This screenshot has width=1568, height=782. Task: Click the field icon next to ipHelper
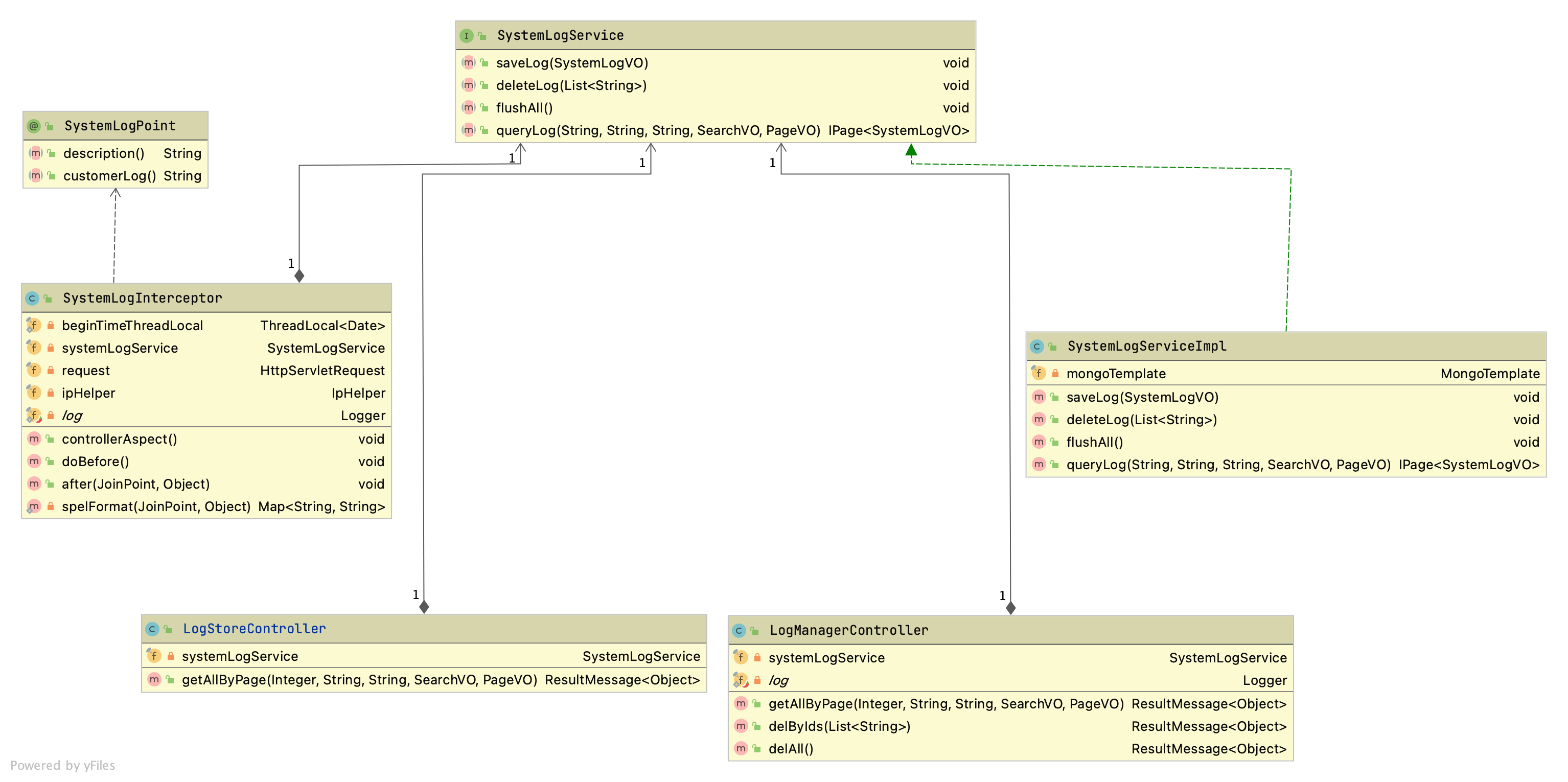click(34, 393)
